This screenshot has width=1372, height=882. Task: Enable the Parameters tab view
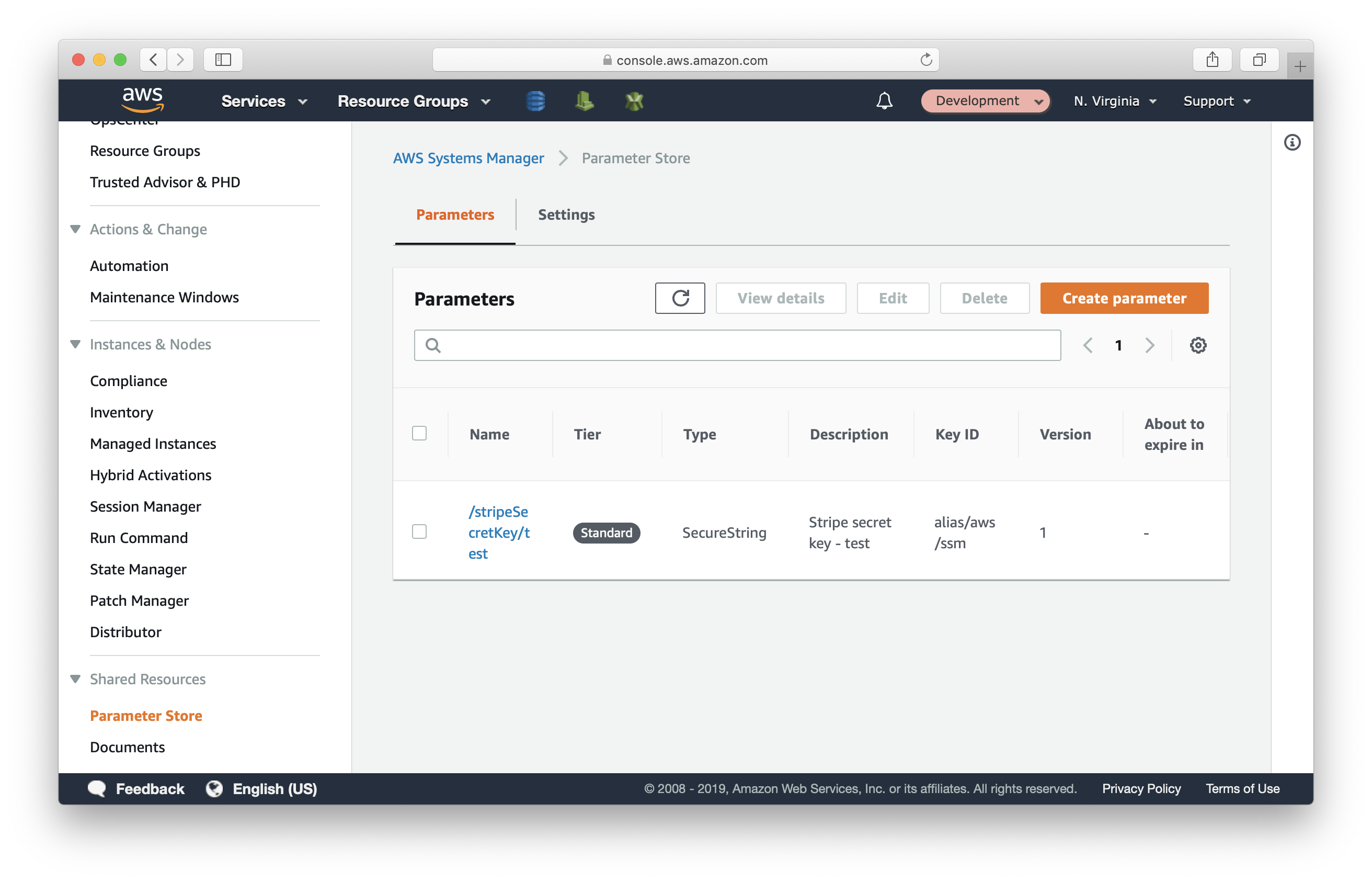pyautogui.click(x=455, y=214)
